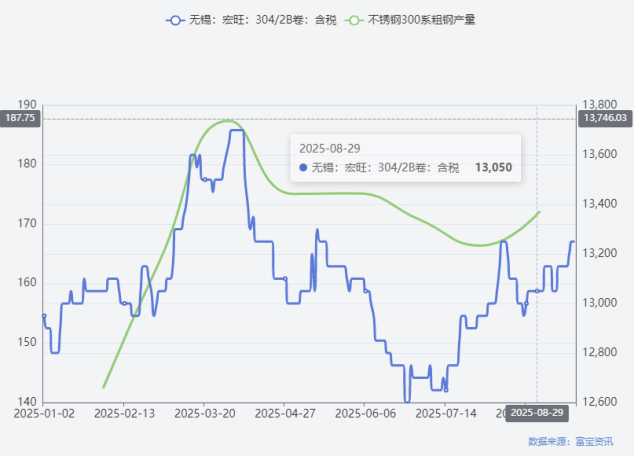Screen dimensions: 635x456
Task: Click the 12,600 right y-axis label
Action: tap(599, 402)
